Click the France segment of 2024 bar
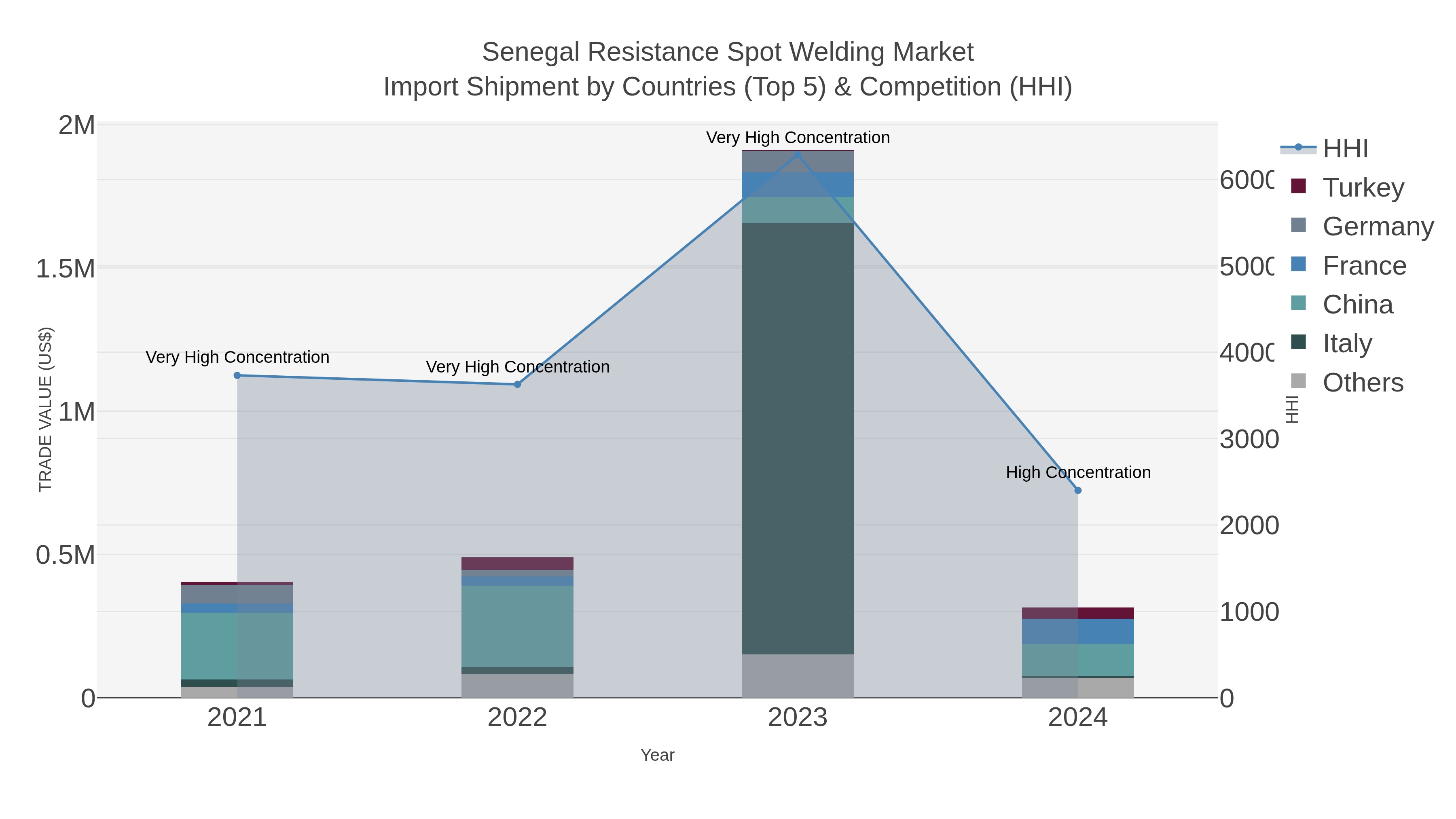The image size is (1456, 819). [x=1078, y=631]
